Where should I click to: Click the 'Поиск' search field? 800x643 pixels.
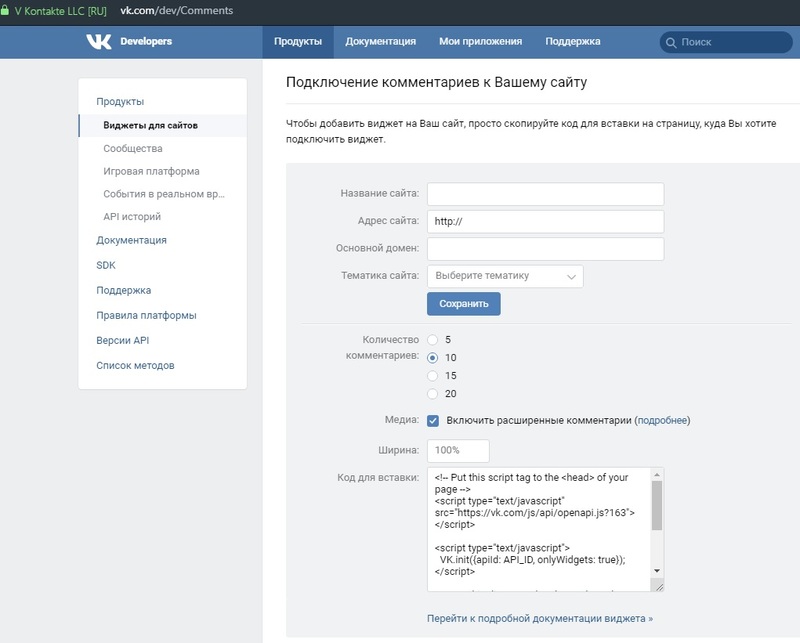pyautogui.click(x=726, y=42)
